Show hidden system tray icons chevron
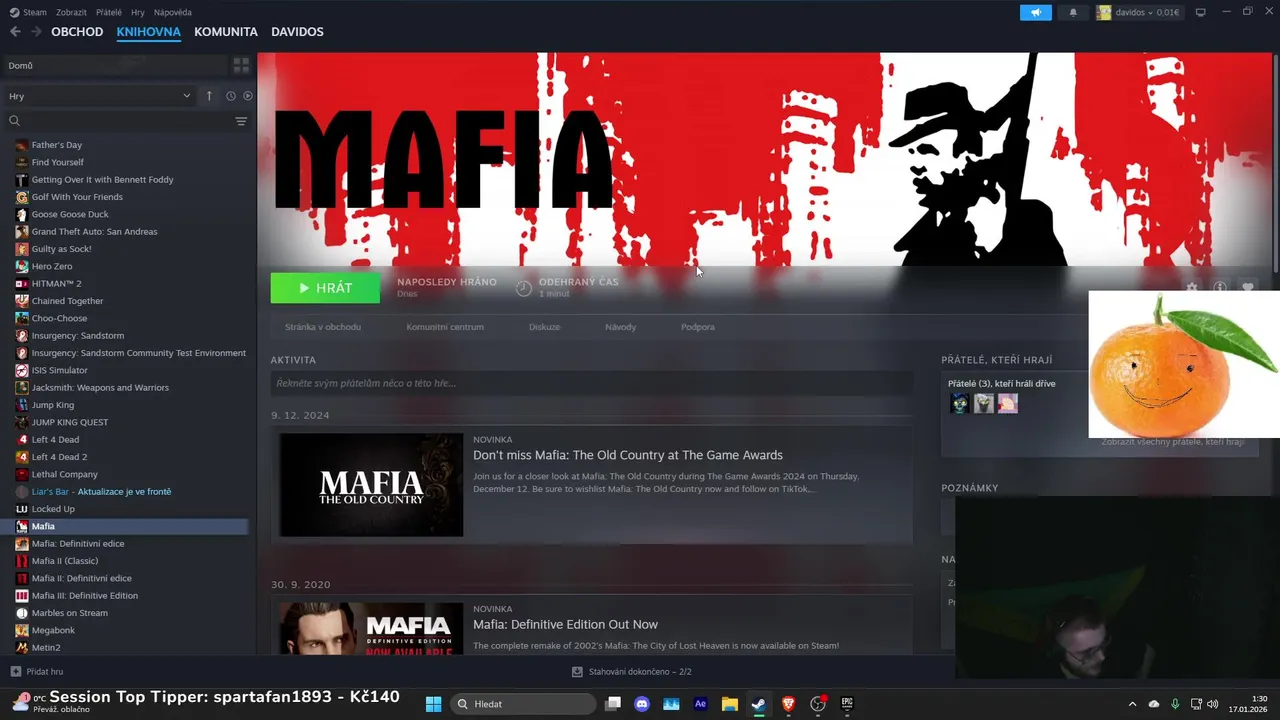This screenshot has width=1280, height=720. point(1132,704)
